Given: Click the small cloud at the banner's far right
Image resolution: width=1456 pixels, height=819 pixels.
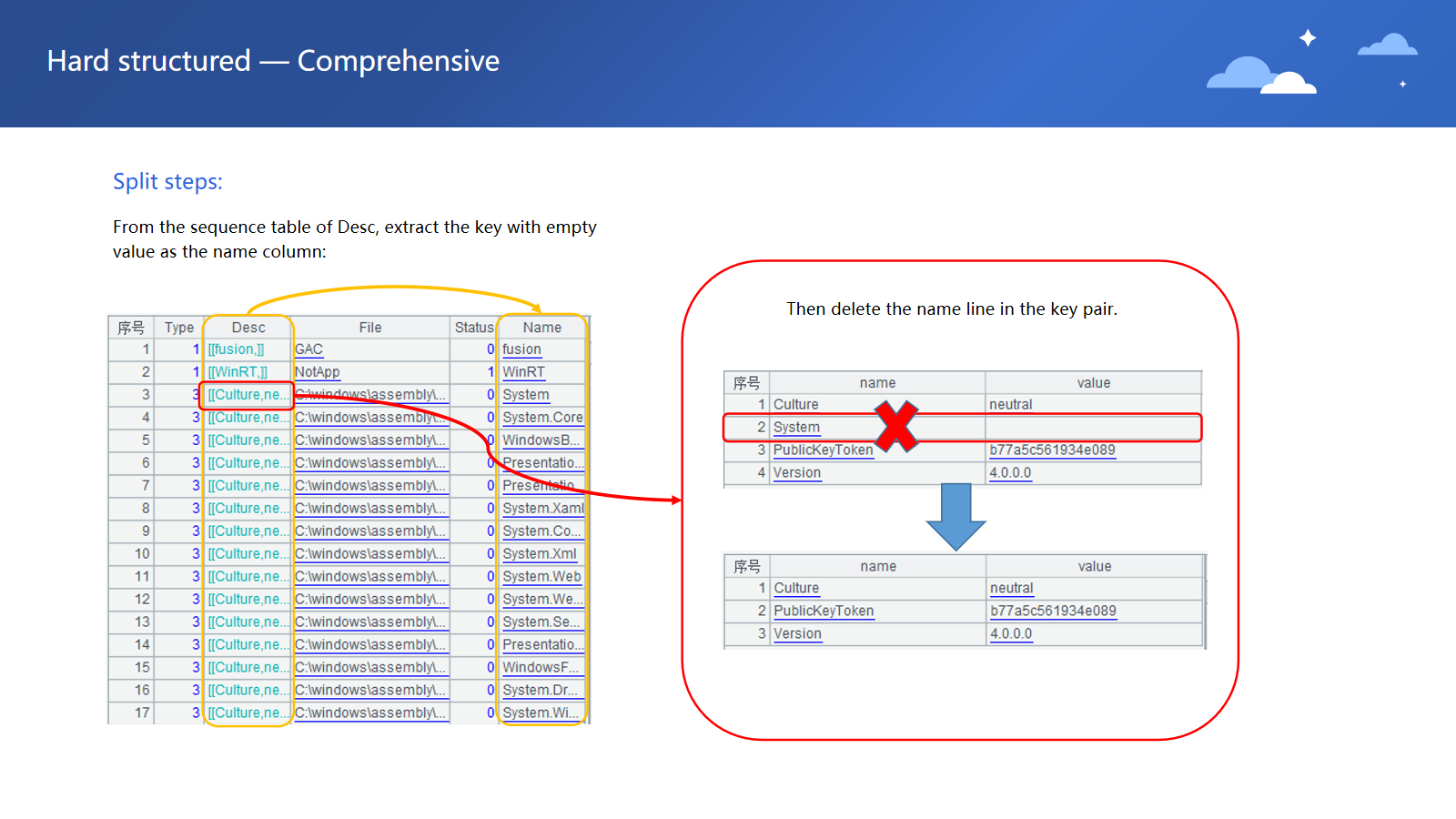Looking at the screenshot, I should point(1387,45).
